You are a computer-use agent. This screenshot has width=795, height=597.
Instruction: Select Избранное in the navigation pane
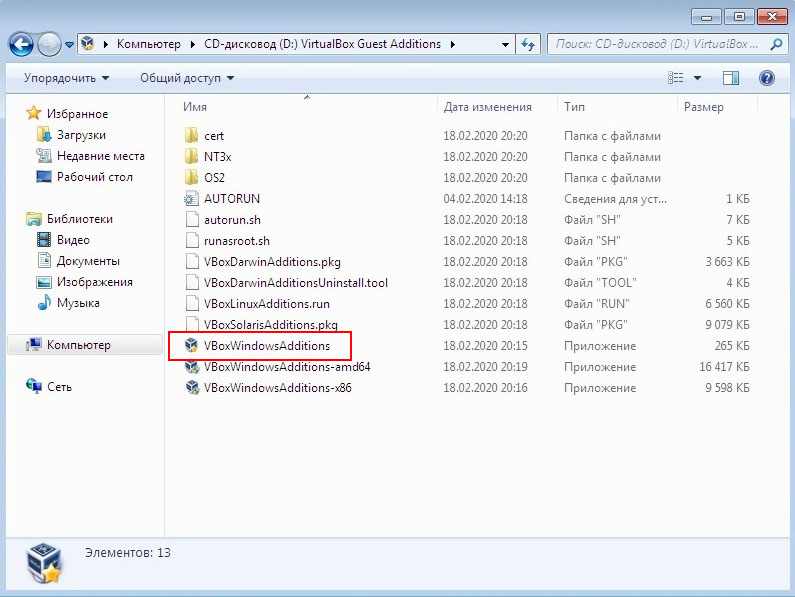click(x=78, y=114)
